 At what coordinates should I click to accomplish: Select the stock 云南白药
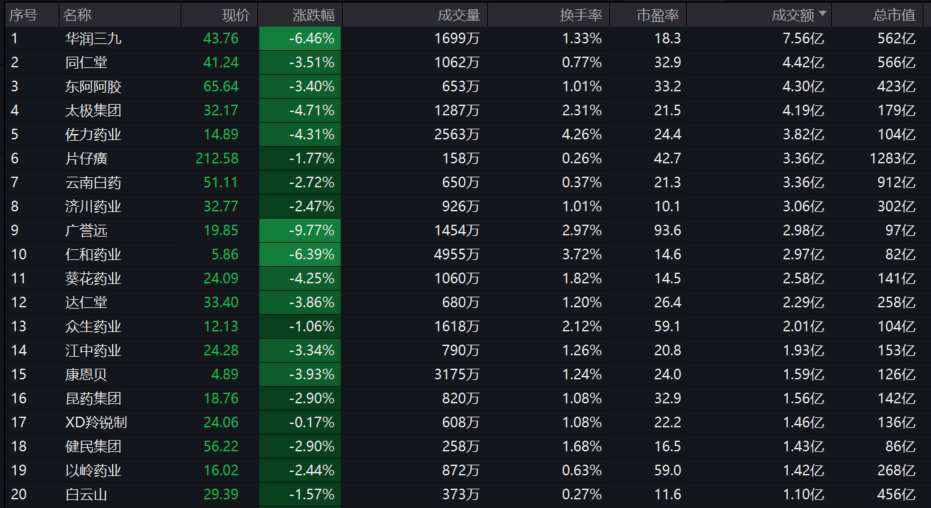coord(93,182)
